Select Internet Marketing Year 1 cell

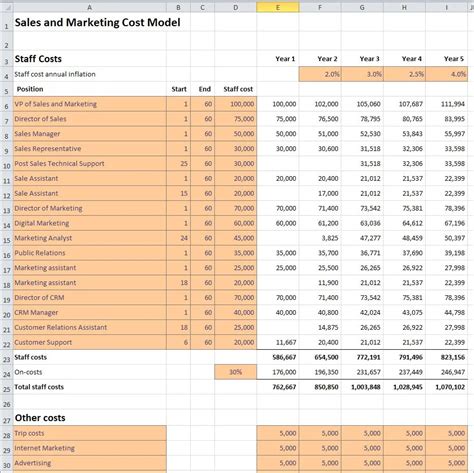[x=278, y=448]
